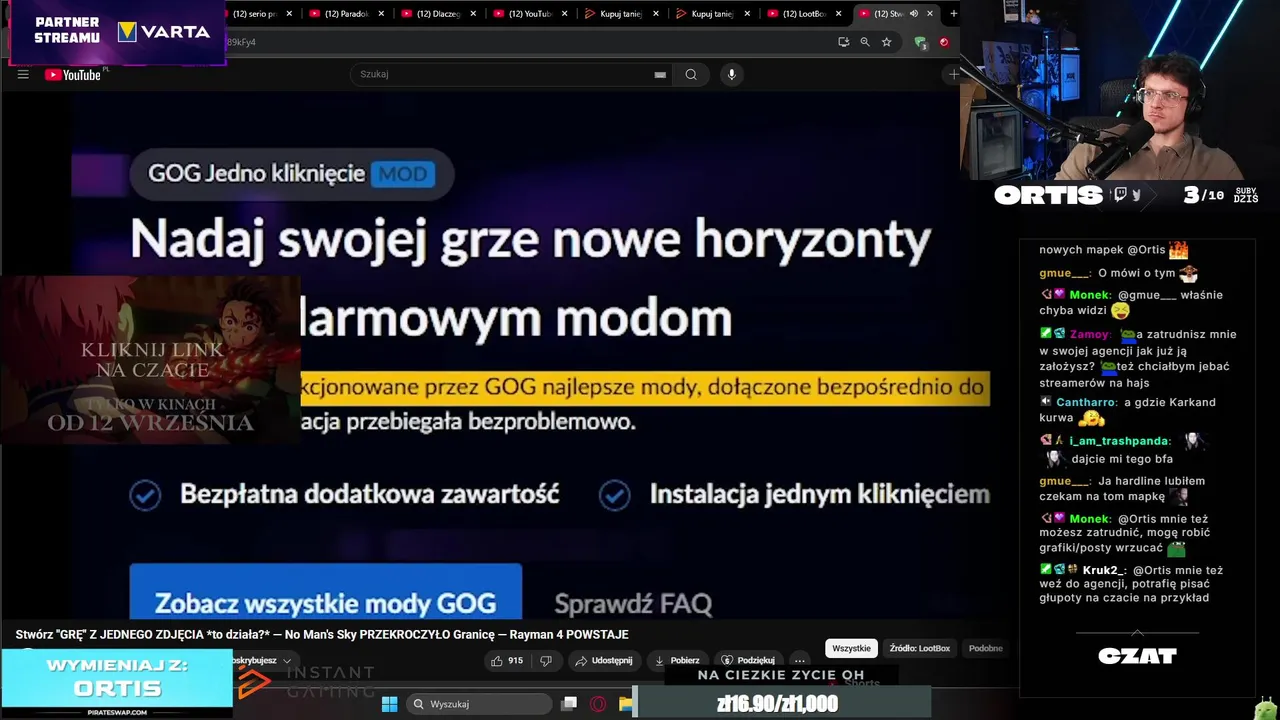Open the Windows Start menu
Image resolution: width=1280 pixels, height=720 pixels.
[389, 704]
